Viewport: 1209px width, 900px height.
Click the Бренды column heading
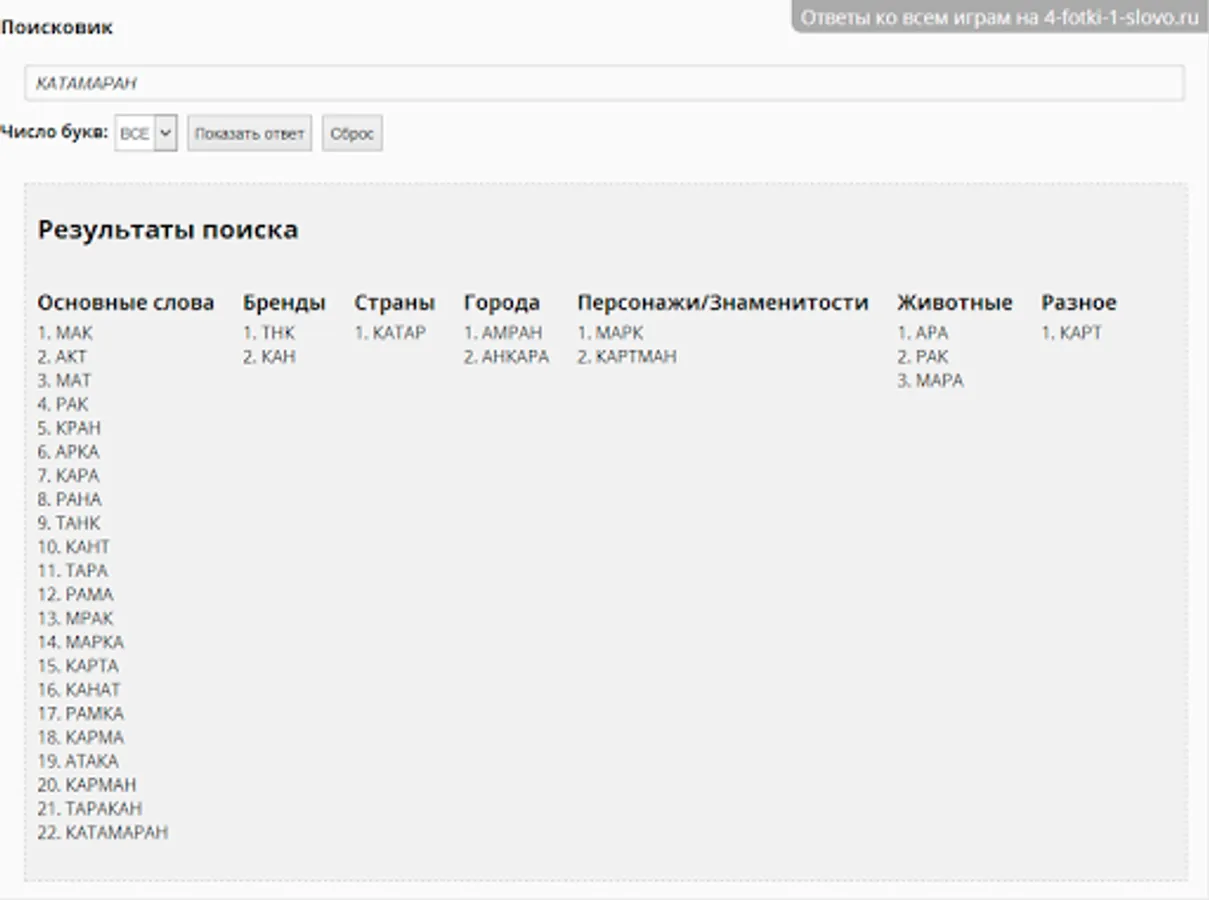pos(284,303)
